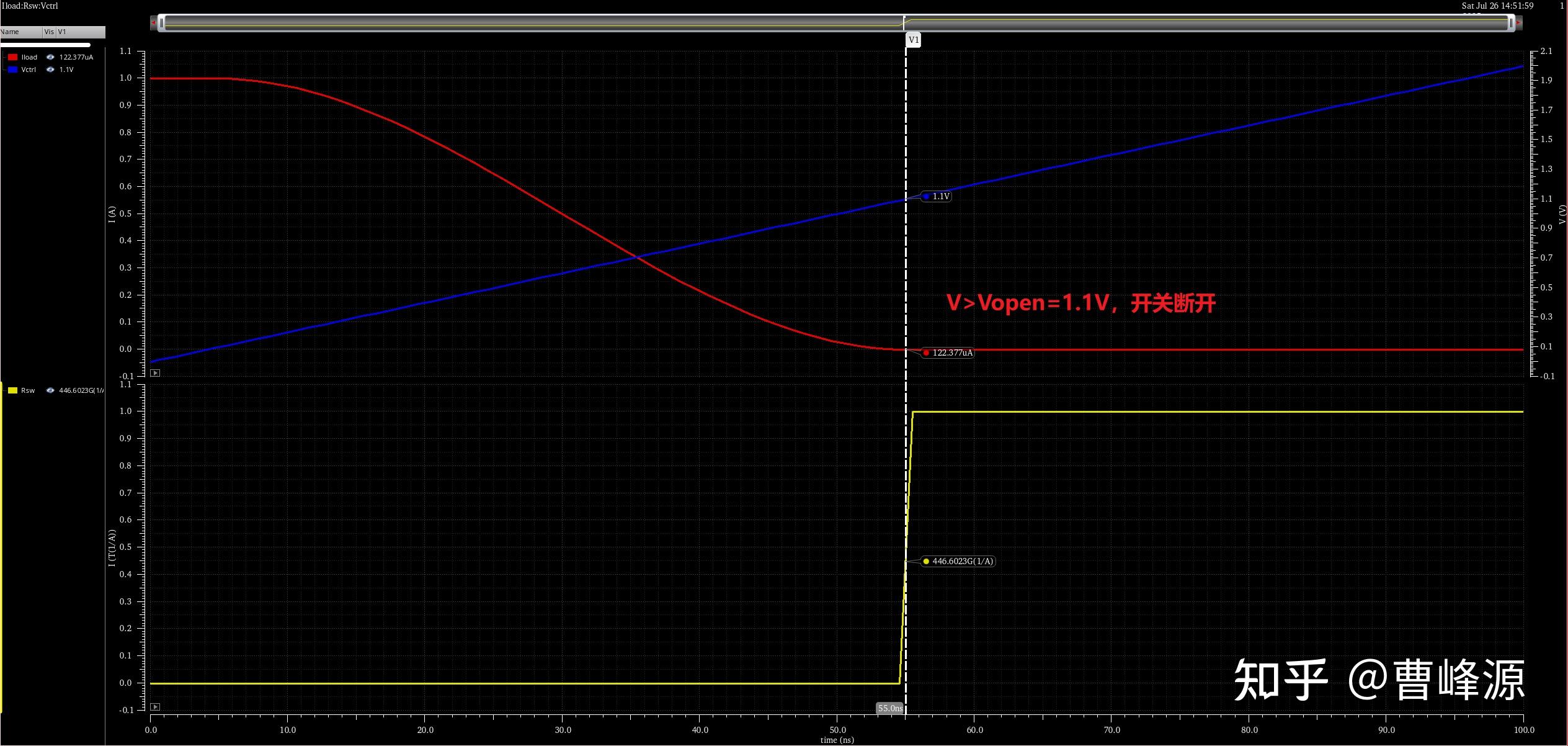The width and height of the screenshot is (1568, 746).
Task: Click the red dot on 122.377uA marker label
Action: [x=926, y=353]
